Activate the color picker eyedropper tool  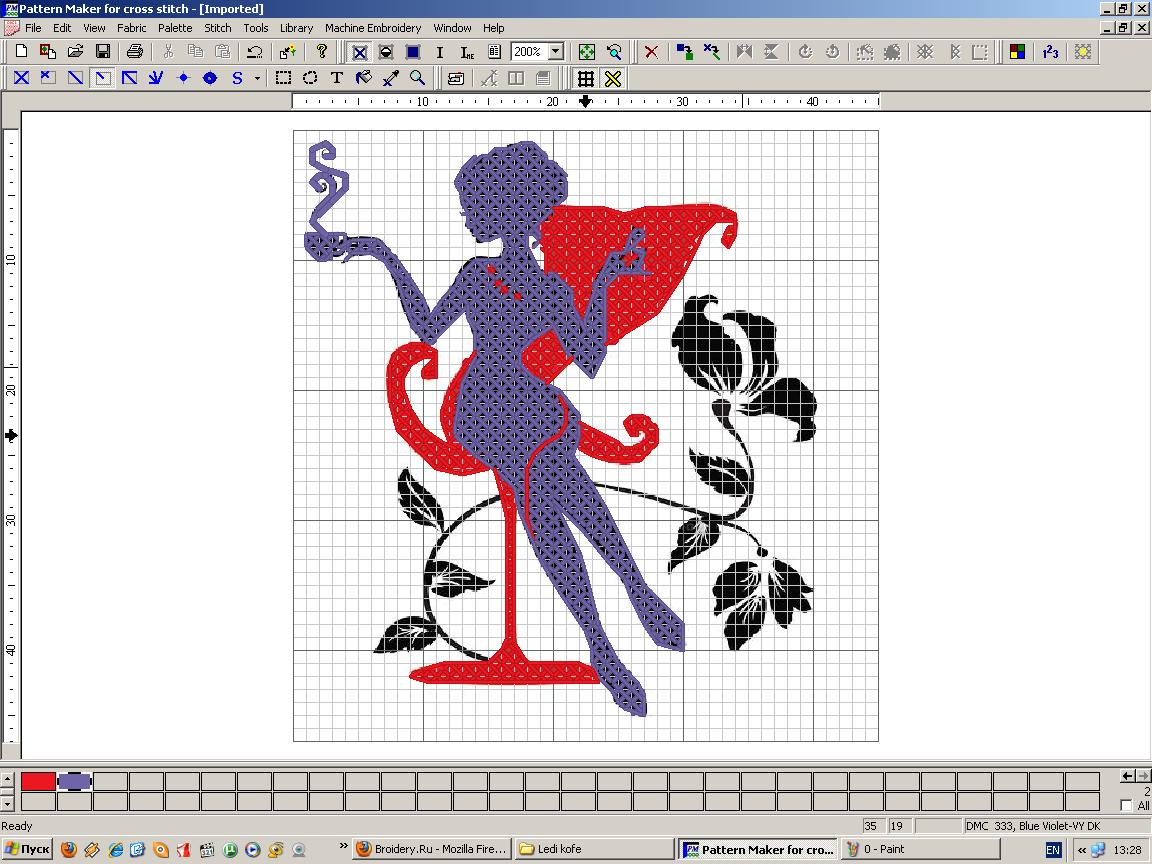pos(391,78)
